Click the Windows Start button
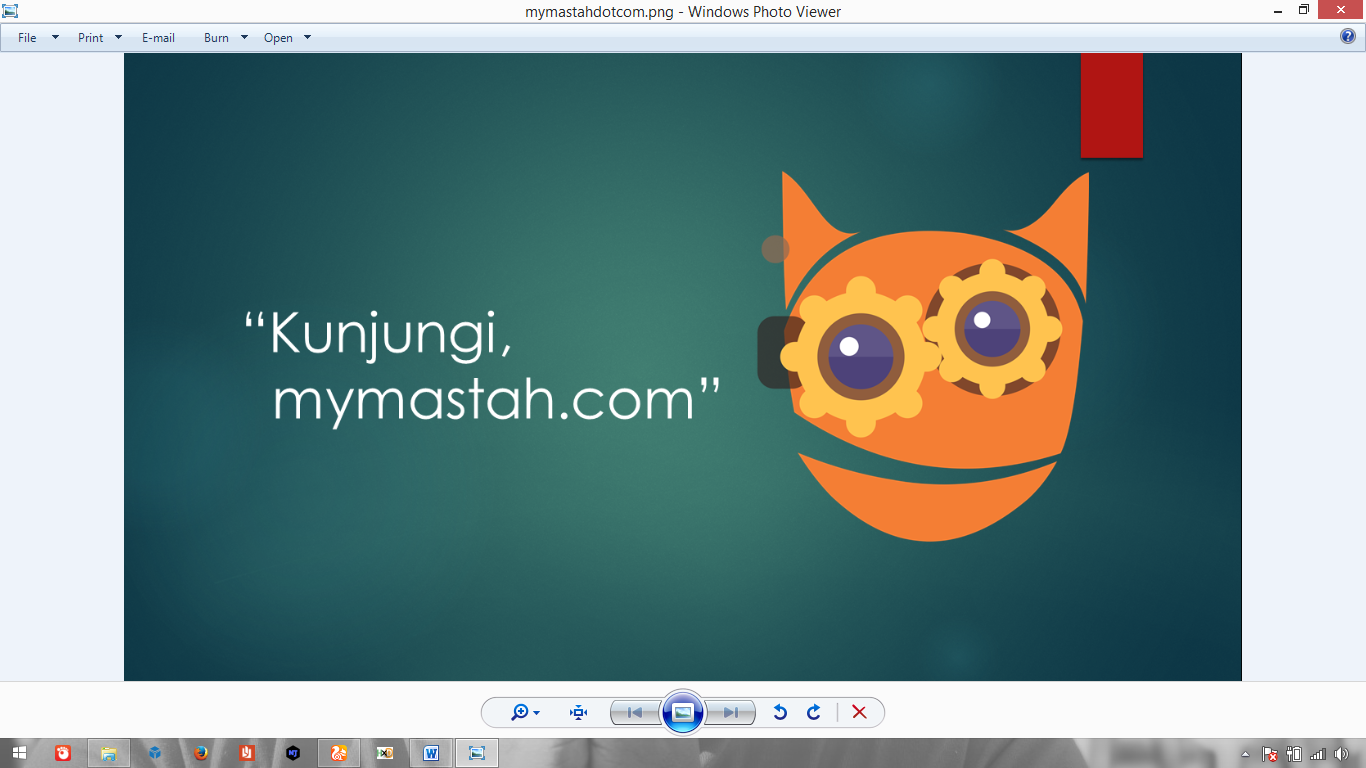The height and width of the screenshot is (768, 1366). 19,753
